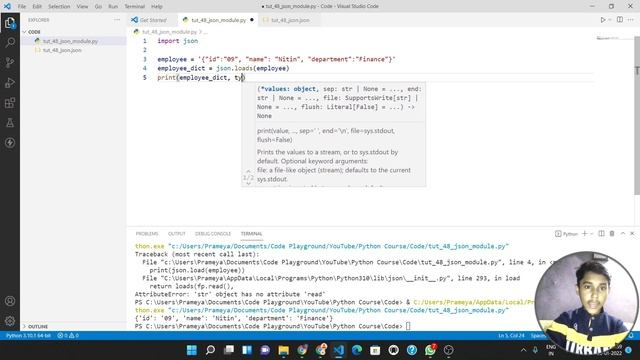Image resolution: width=640 pixels, height=360 pixels.
Task: Open launch profile dropdown beside new terminal
Action: click(x=591, y=233)
